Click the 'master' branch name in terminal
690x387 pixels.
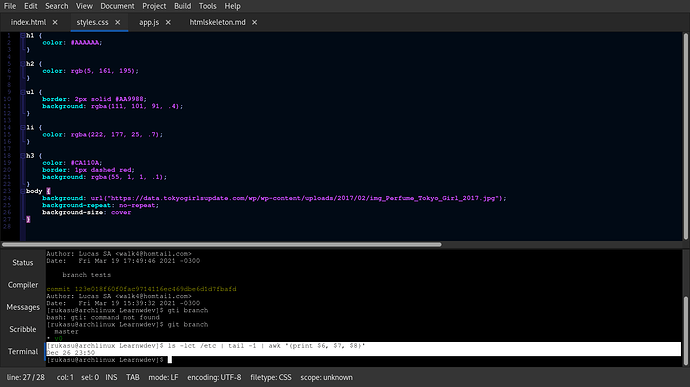tap(66, 332)
